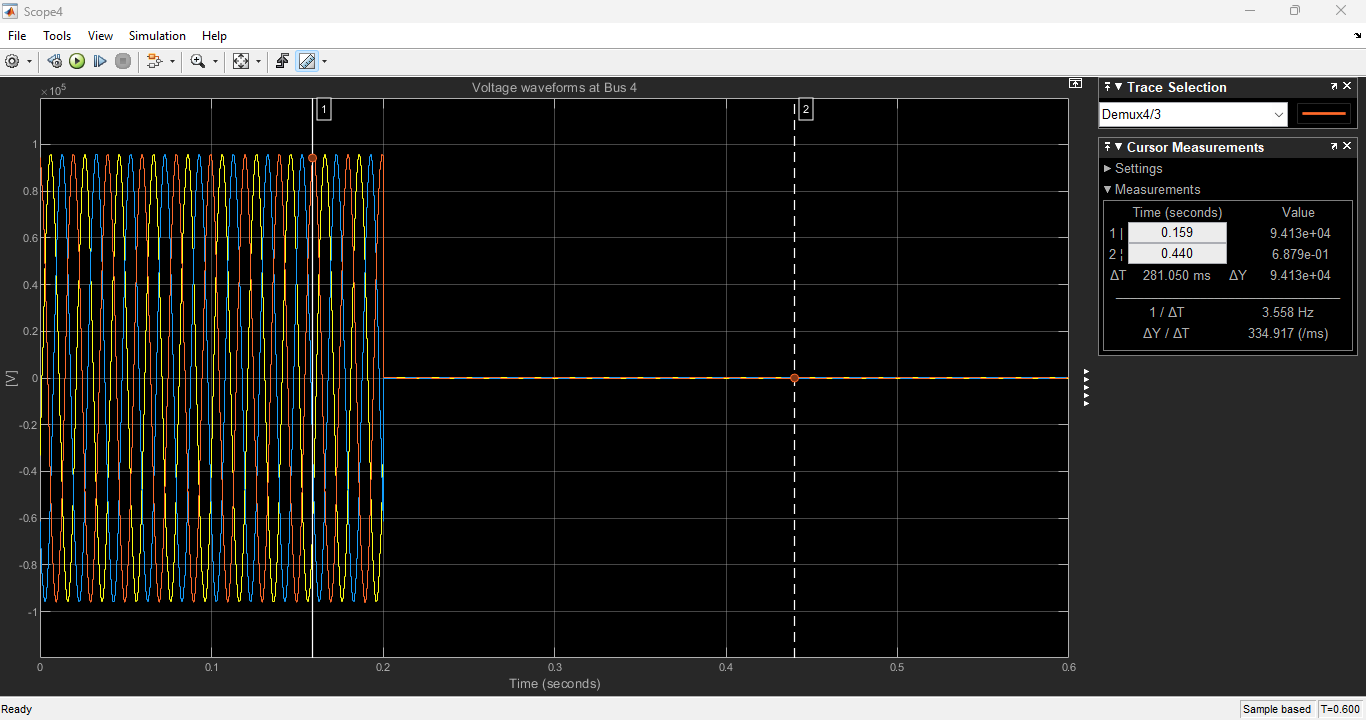1366x720 pixels.
Task: Click the ΔT value 281.050 ms
Action: coord(1176,276)
